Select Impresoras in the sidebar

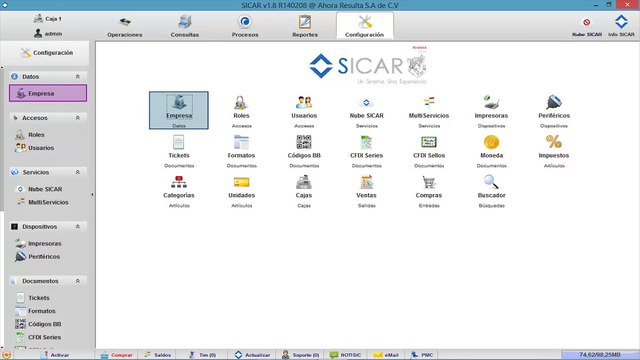[x=38, y=243]
